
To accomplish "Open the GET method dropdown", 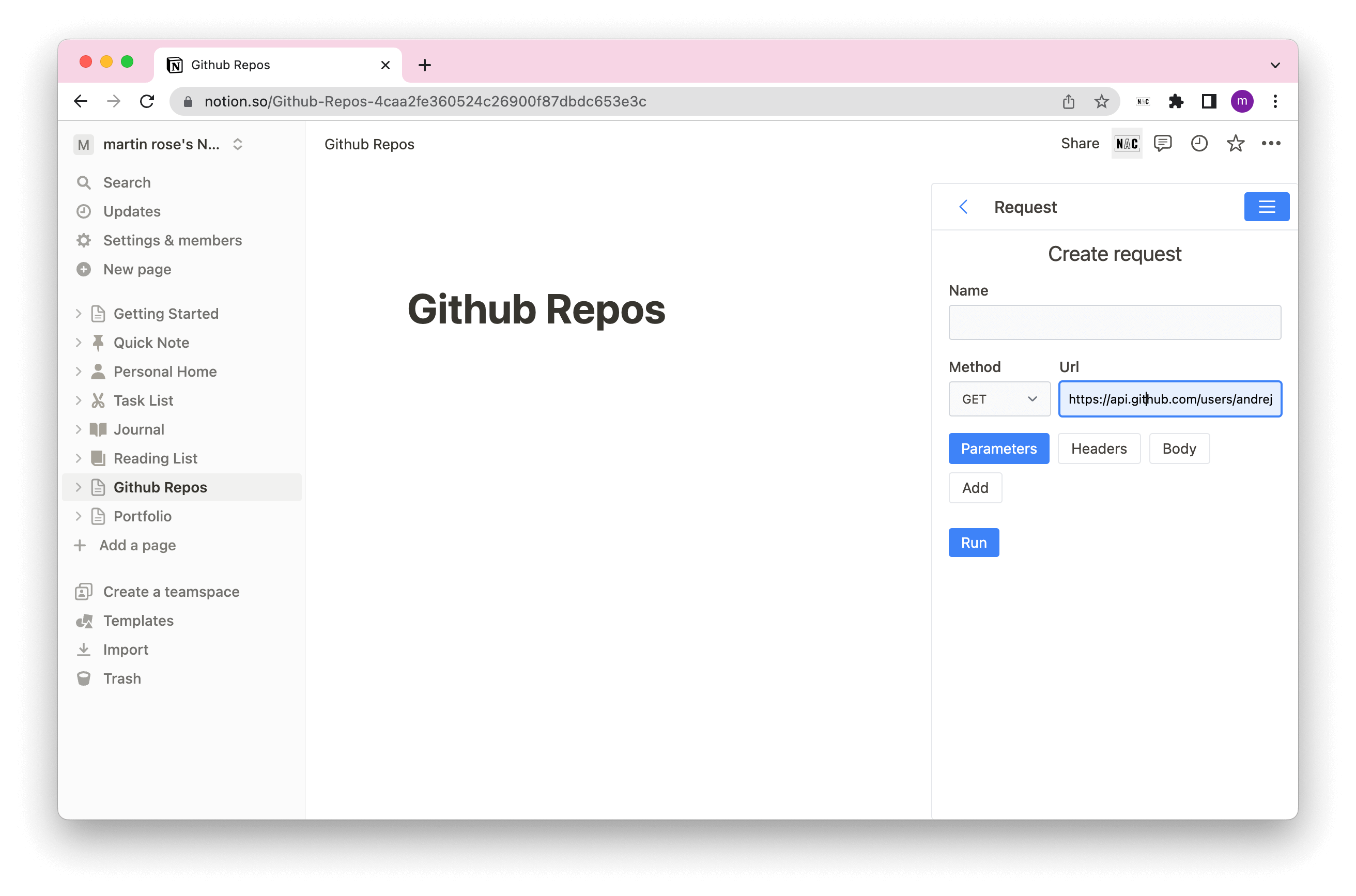I will (x=999, y=399).
